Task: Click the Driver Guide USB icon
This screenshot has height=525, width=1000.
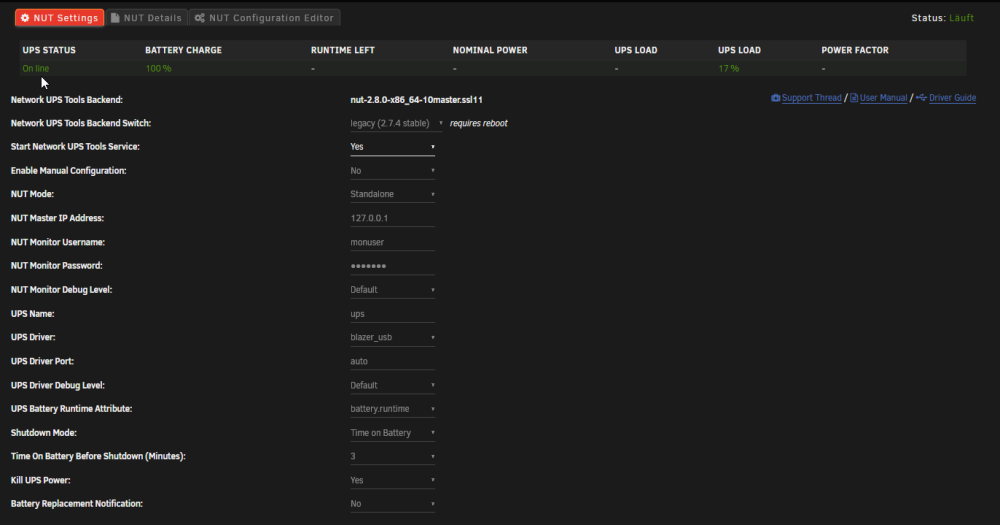Action: click(921, 98)
